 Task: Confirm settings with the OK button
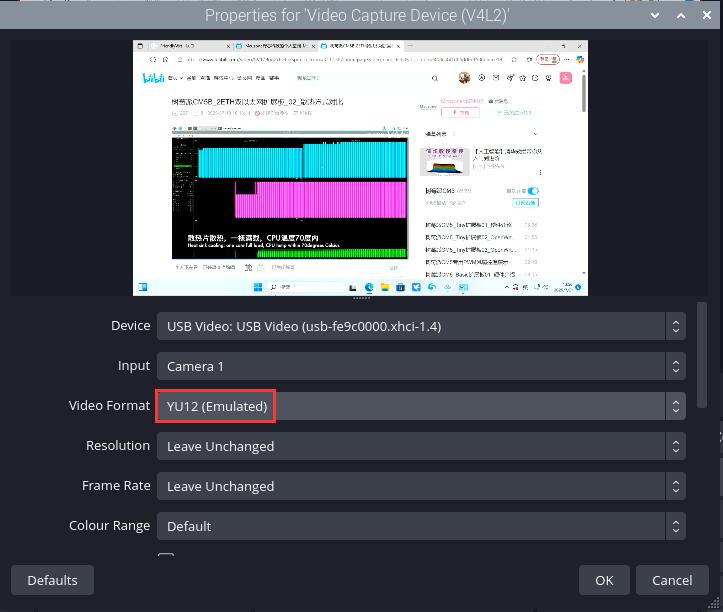[604, 580]
